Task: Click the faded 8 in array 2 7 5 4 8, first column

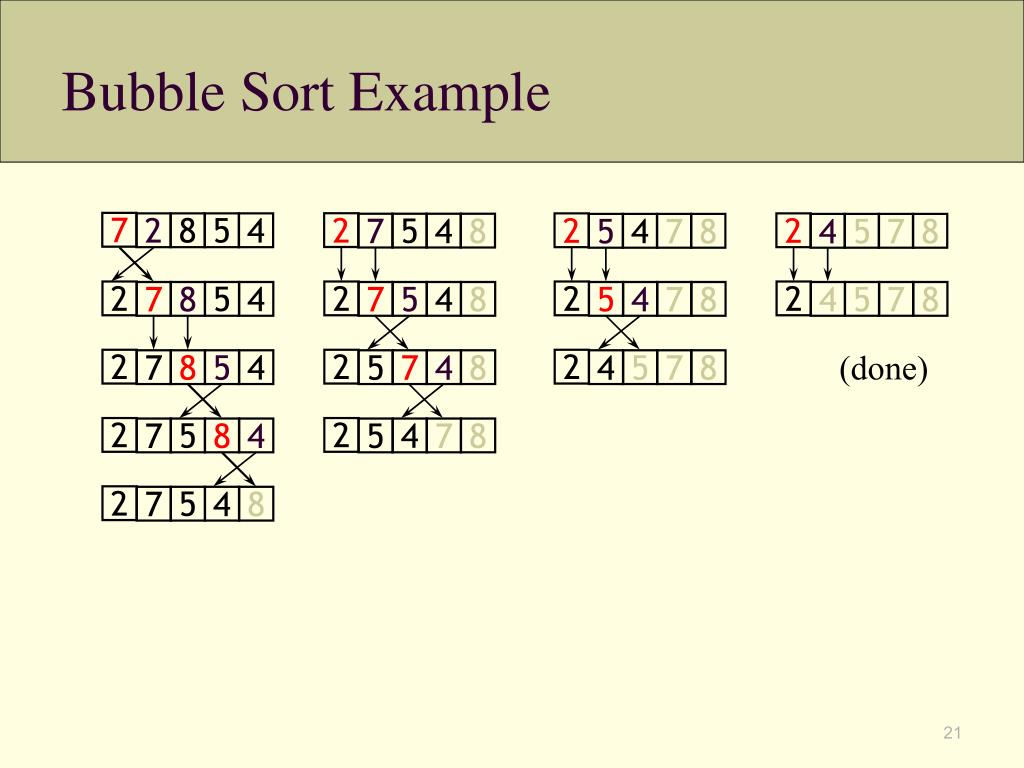Action: (x=256, y=504)
